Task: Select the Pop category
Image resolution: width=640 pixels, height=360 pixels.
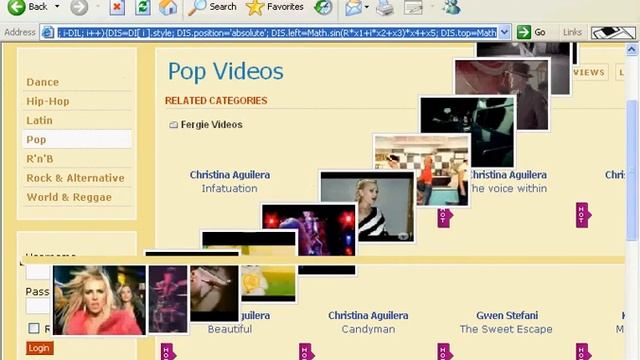Action: 77,139
